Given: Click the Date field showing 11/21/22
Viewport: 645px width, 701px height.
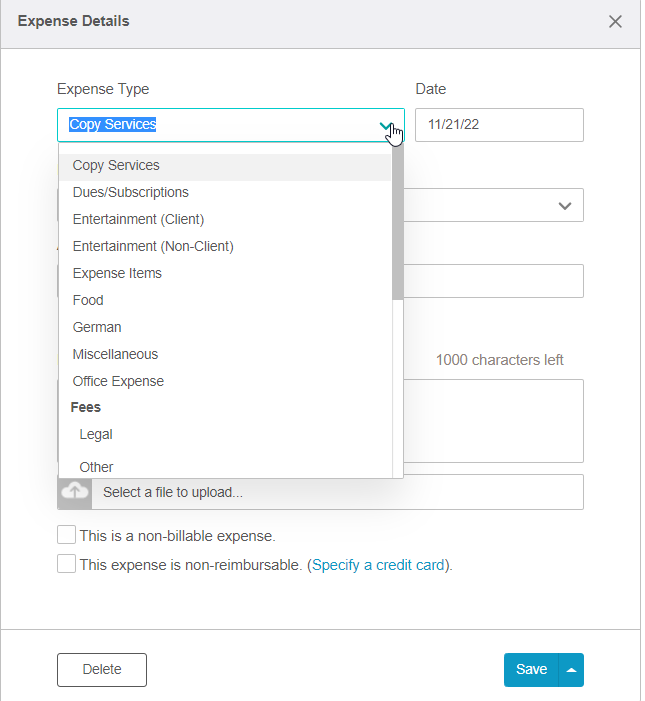Looking at the screenshot, I should [x=499, y=125].
